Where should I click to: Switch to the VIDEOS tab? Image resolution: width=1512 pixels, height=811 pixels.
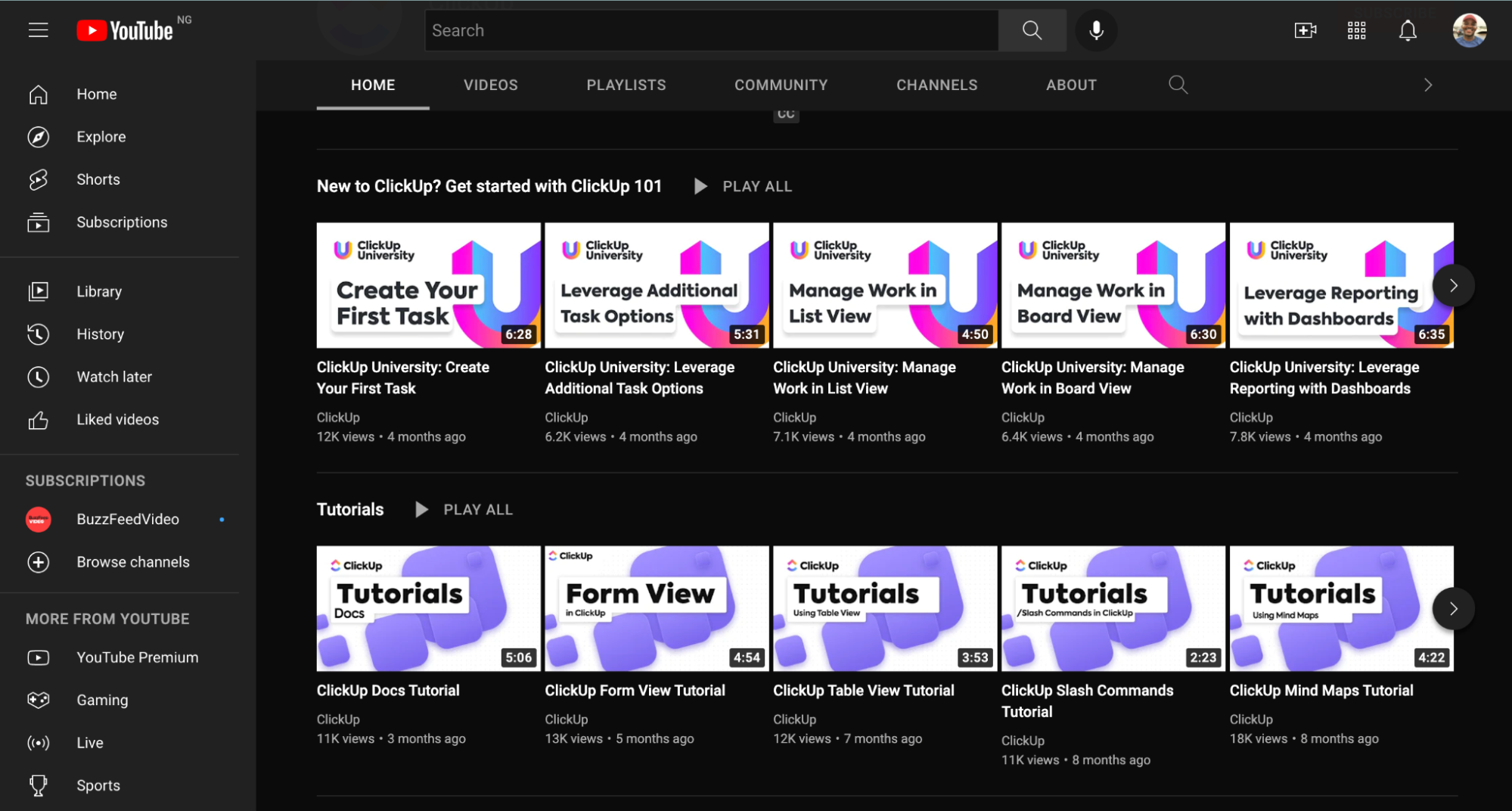(x=490, y=85)
